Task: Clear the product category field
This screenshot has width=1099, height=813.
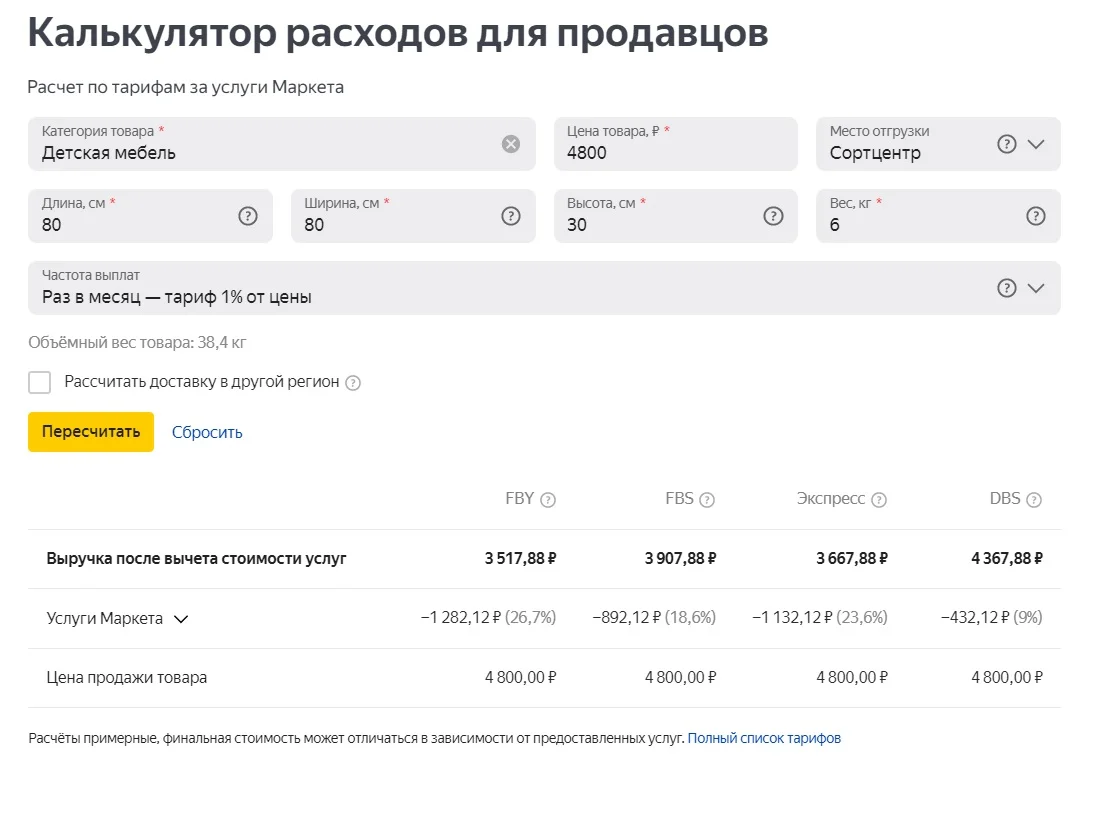Action: point(511,144)
